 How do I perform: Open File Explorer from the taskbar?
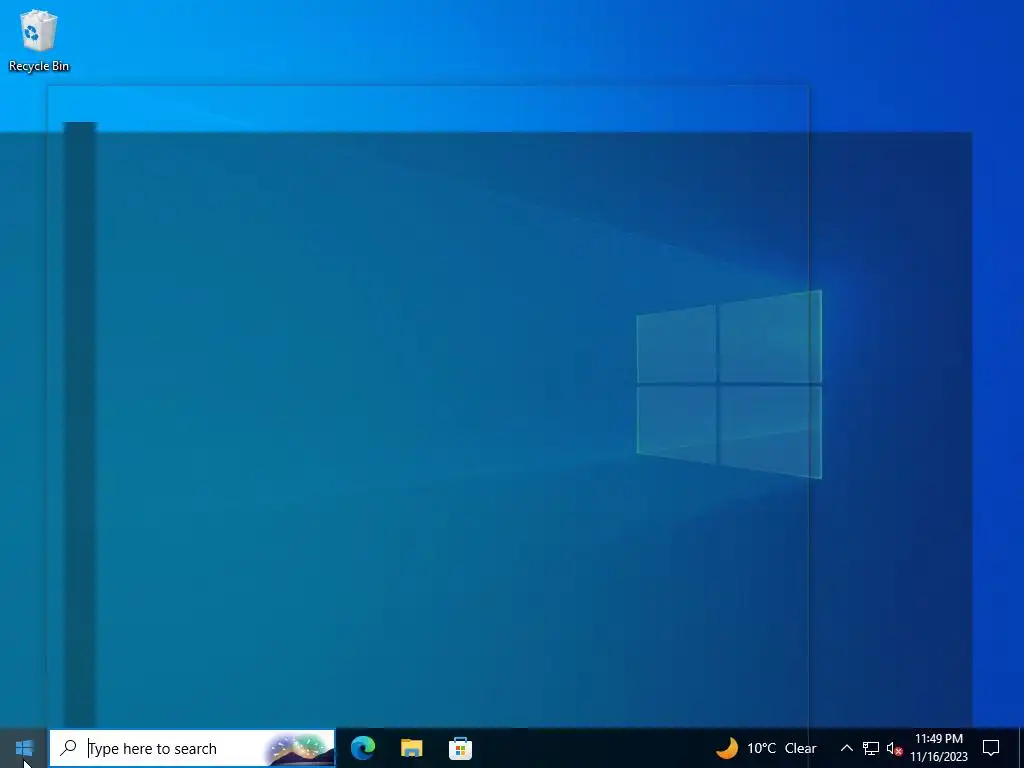pyautogui.click(x=411, y=748)
